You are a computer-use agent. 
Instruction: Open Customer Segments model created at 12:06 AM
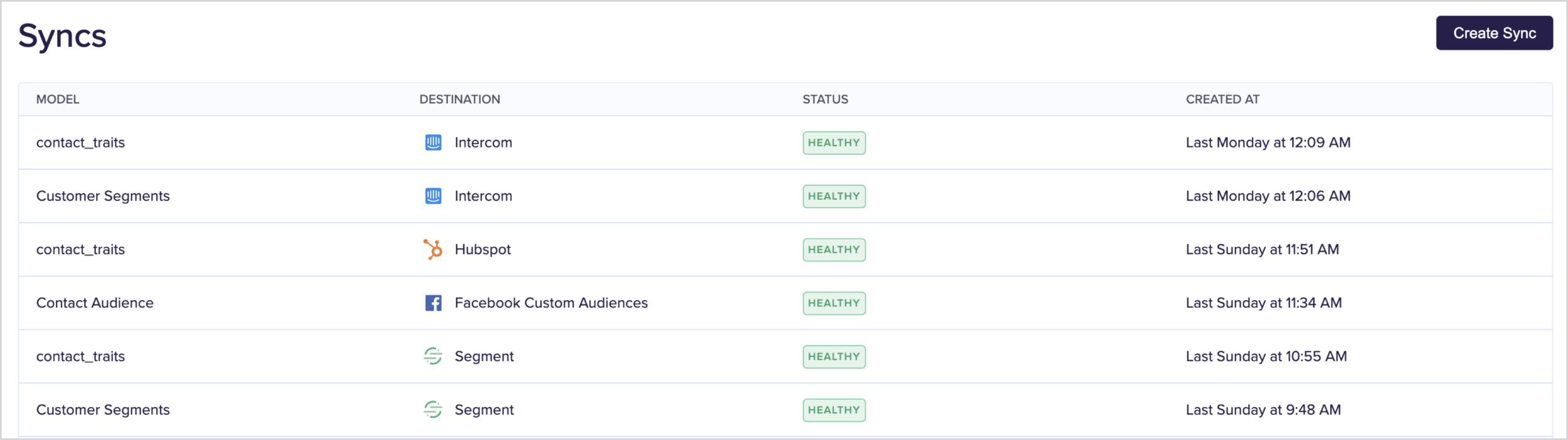click(103, 196)
